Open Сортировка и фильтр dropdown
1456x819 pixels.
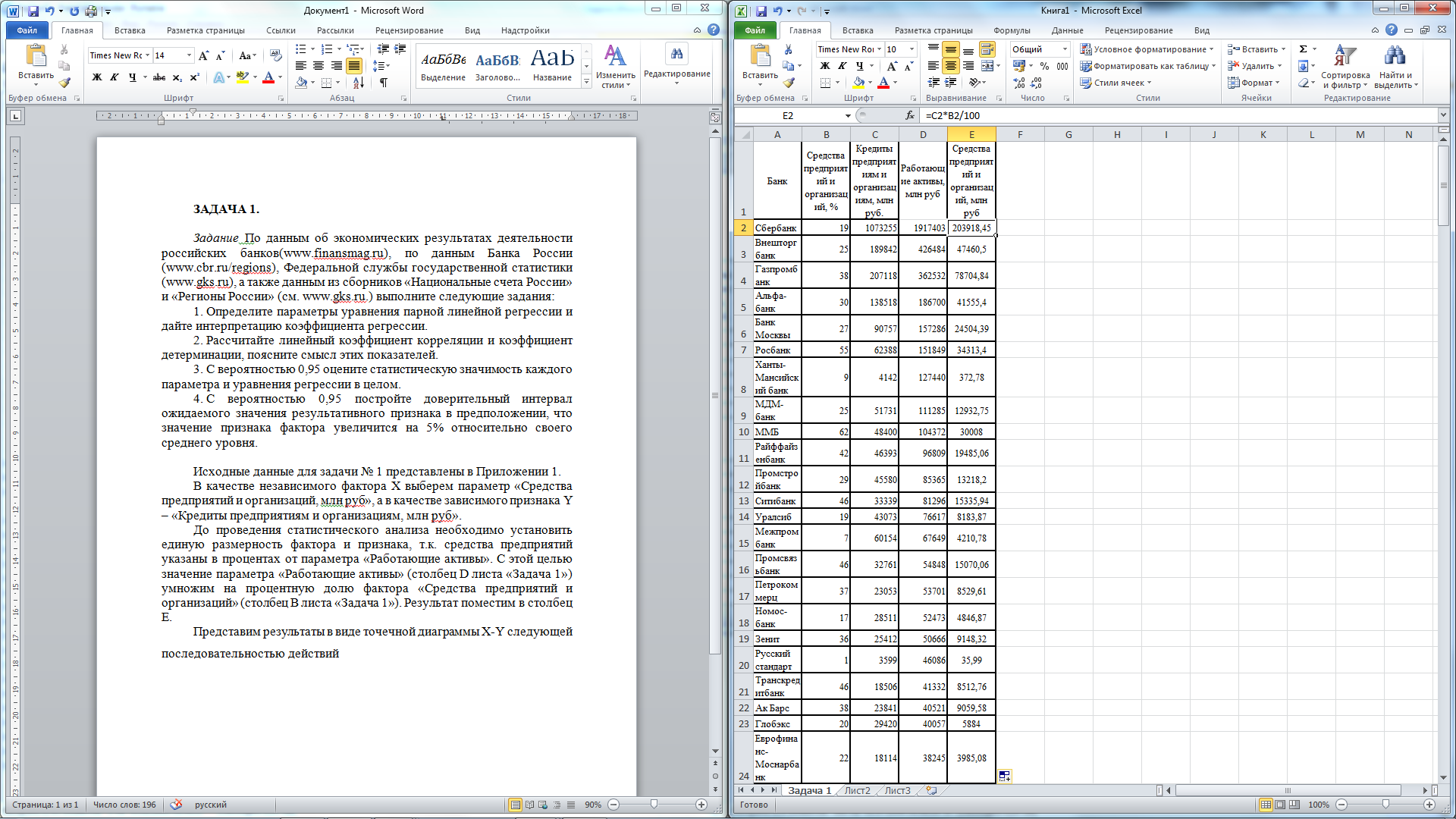(1345, 66)
